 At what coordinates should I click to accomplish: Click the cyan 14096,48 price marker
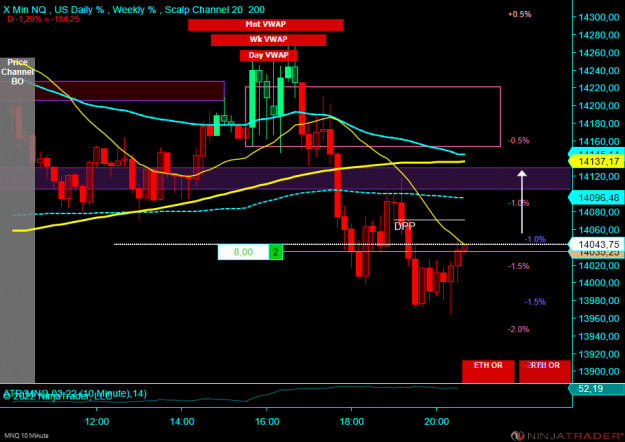coord(597,198)
